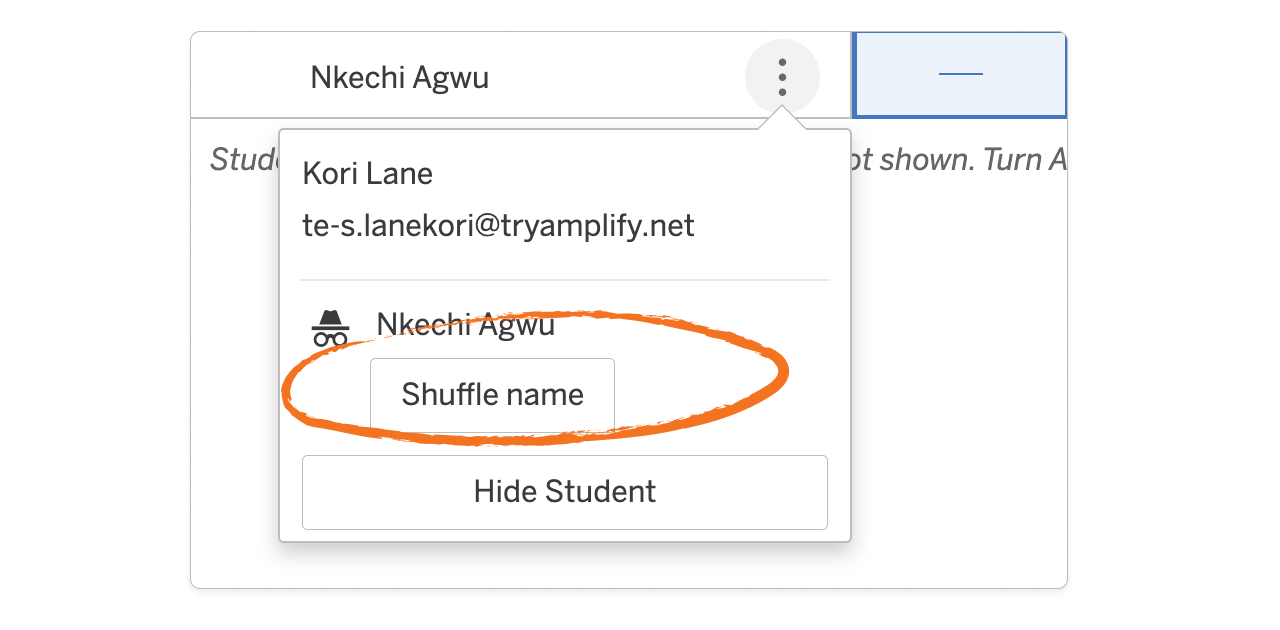
Task: Click the te-s.lanekori@tryamplify.net email address
Action: tap(498, 226)
